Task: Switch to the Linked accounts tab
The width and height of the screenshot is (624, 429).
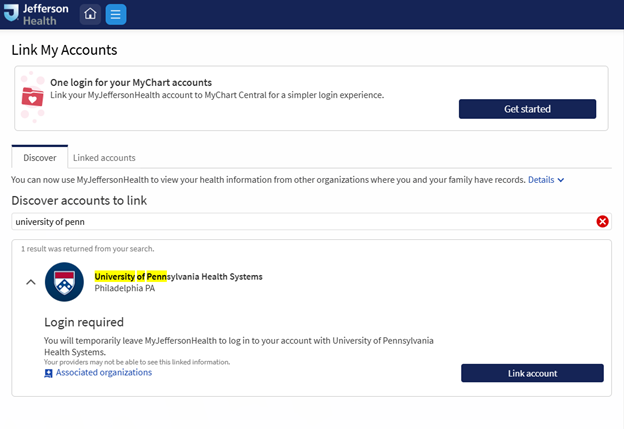Action: (x=104, y=158)
